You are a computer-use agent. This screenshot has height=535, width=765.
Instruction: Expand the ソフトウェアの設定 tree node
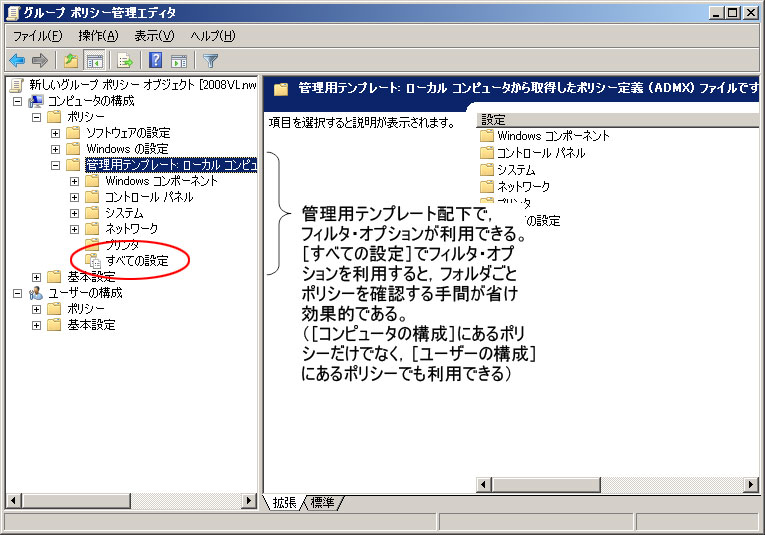[56, 133]
